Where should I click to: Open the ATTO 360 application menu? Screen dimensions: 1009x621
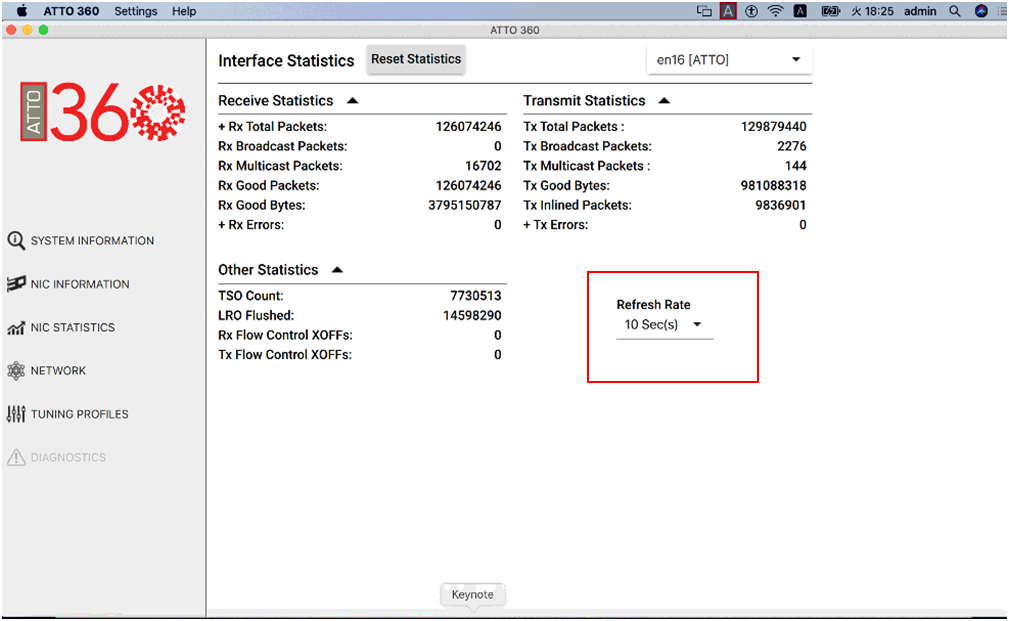coord(71,11)
